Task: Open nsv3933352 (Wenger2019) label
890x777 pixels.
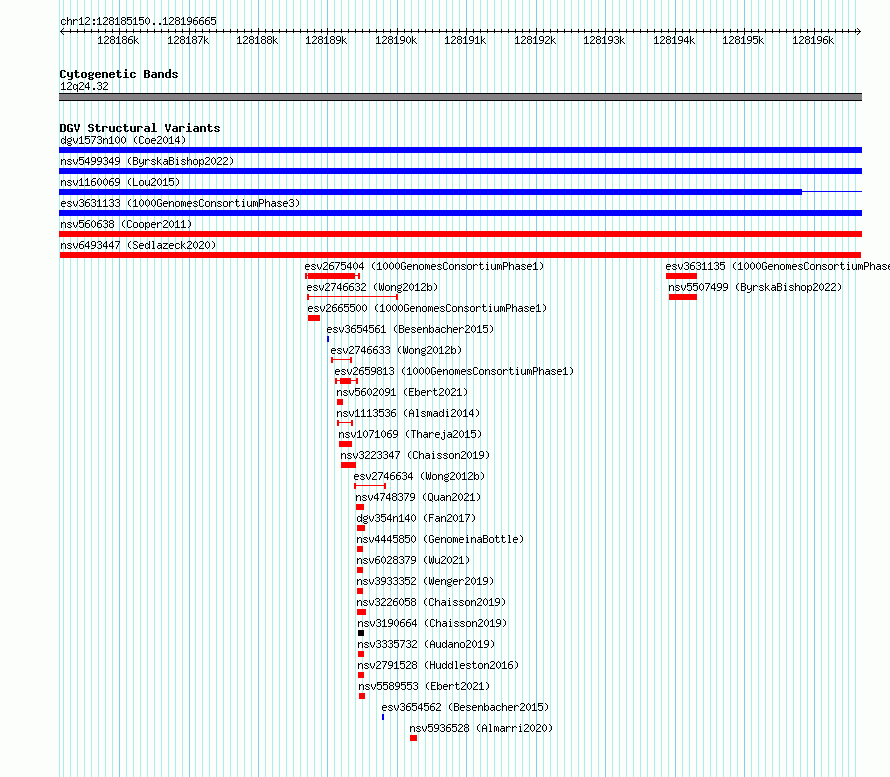Action: pos(425,581)
